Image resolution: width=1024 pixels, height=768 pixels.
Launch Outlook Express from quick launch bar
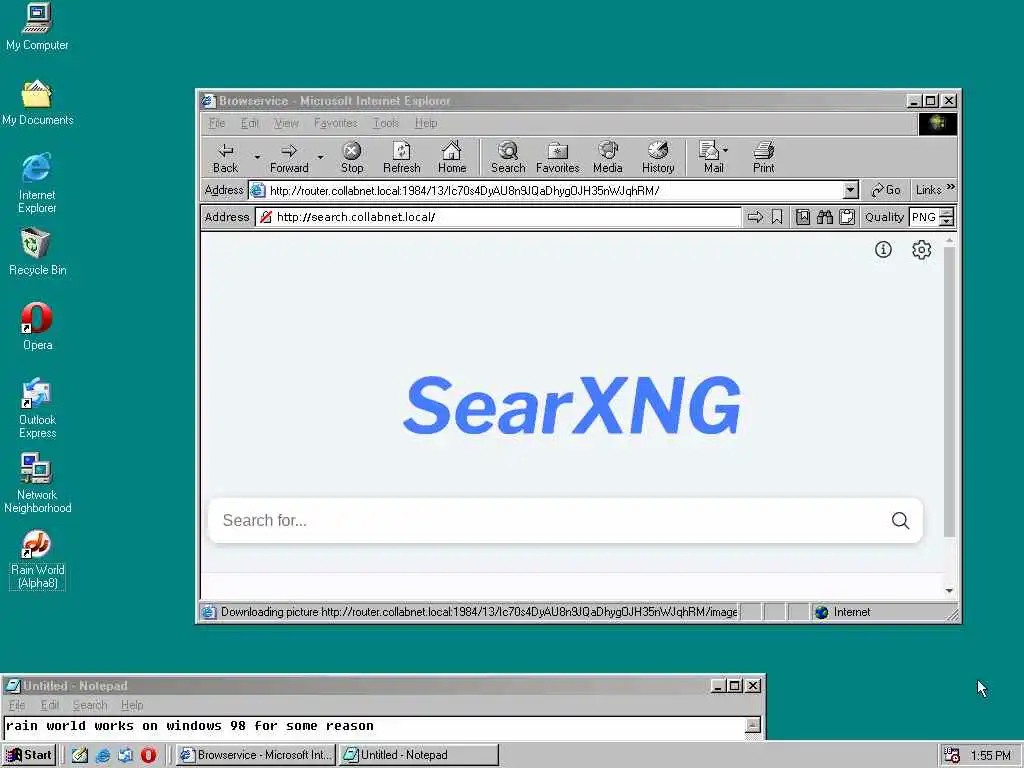coord(125,755)
